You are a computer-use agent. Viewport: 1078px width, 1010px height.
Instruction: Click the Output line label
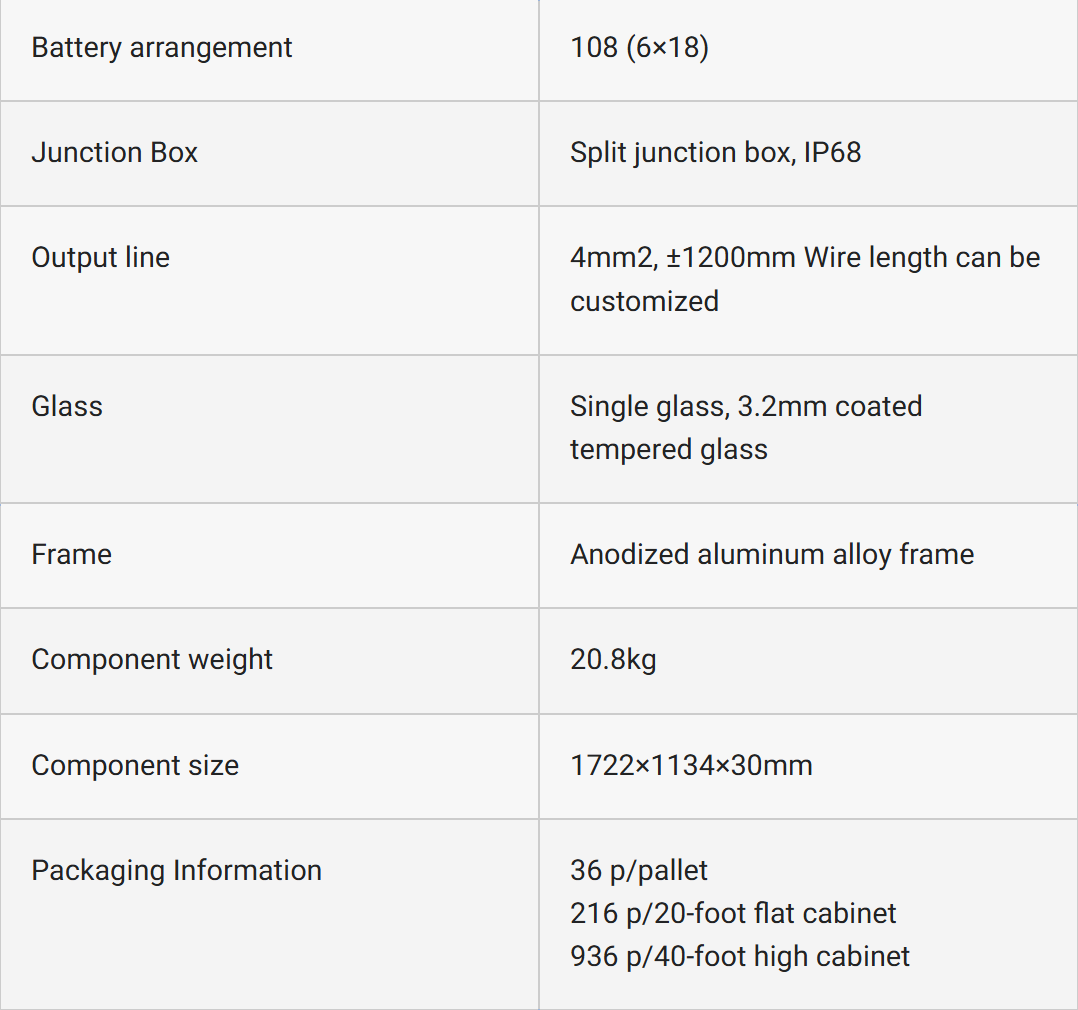point(101,258)
